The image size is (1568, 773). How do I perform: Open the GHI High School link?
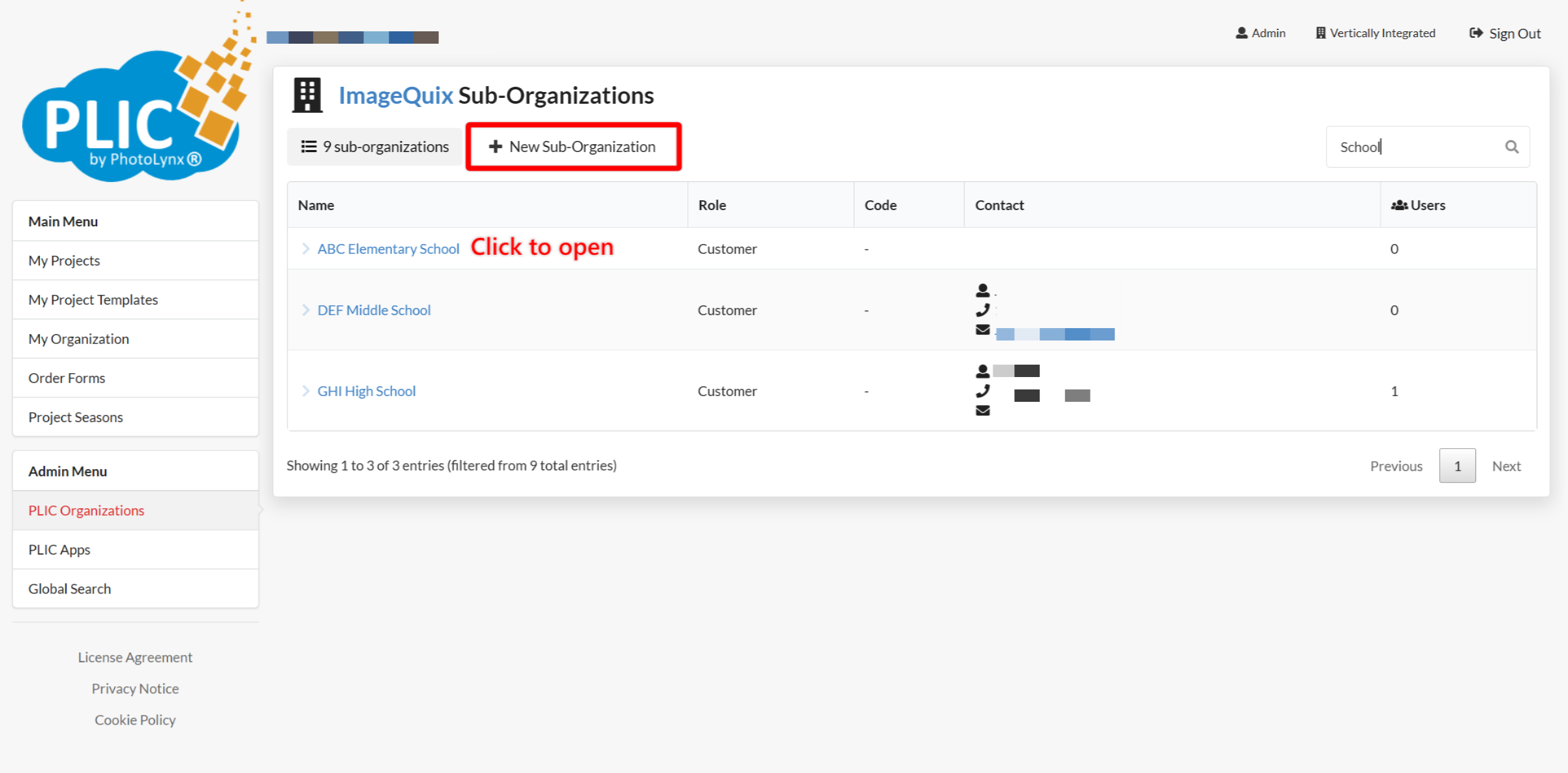pos(367,391)
